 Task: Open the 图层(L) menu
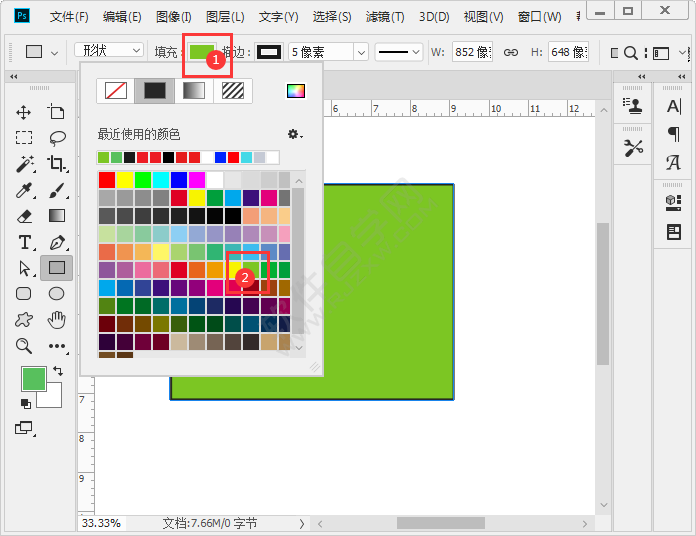[225, 17]
